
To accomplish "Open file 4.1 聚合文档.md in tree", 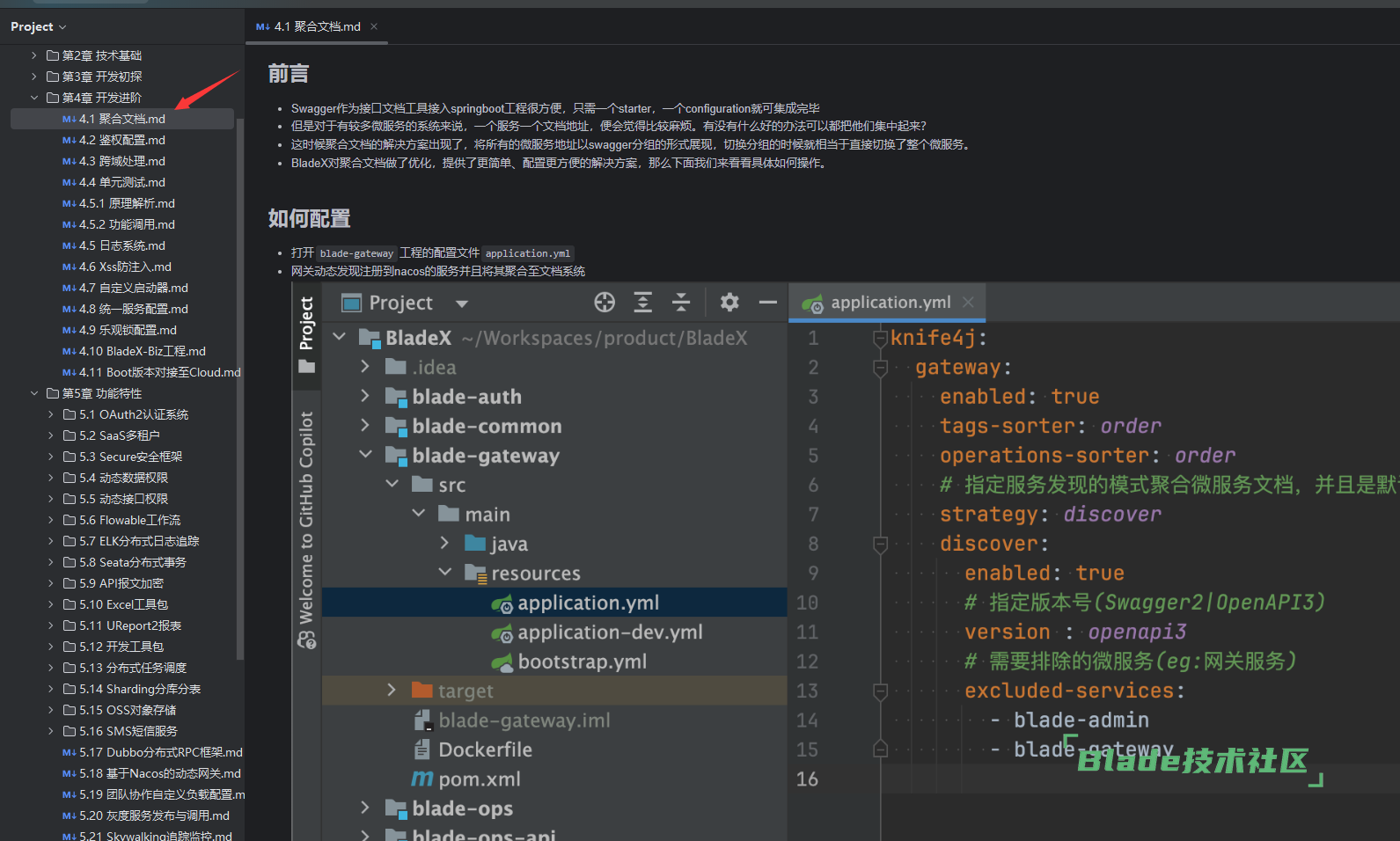I will point(122,119).
